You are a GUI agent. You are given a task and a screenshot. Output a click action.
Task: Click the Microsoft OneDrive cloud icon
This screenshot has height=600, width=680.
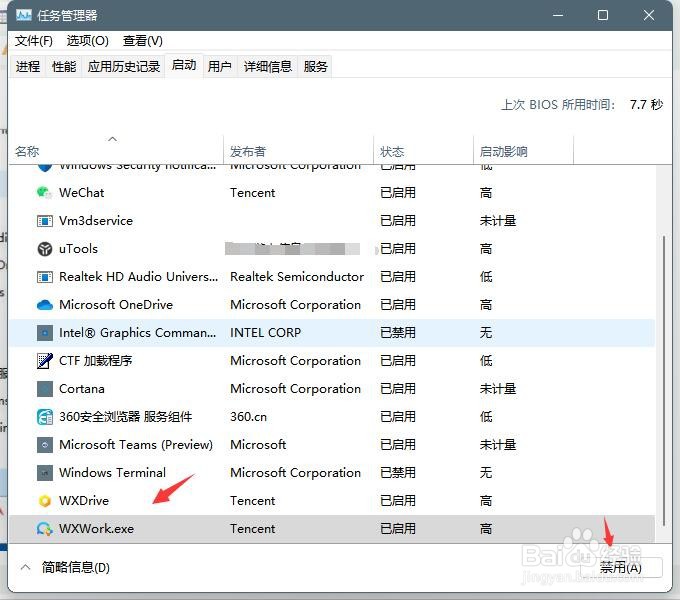click(x=45, y=305)
